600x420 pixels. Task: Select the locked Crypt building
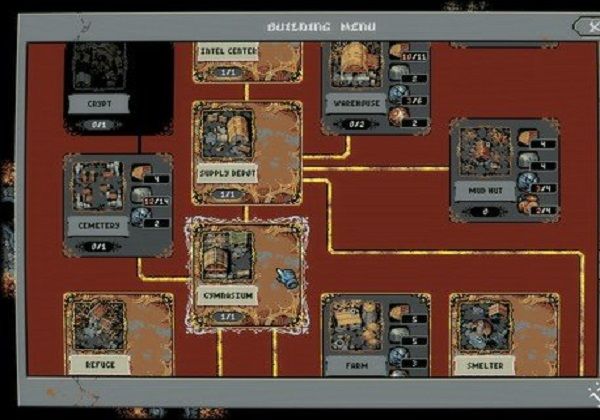98,85
